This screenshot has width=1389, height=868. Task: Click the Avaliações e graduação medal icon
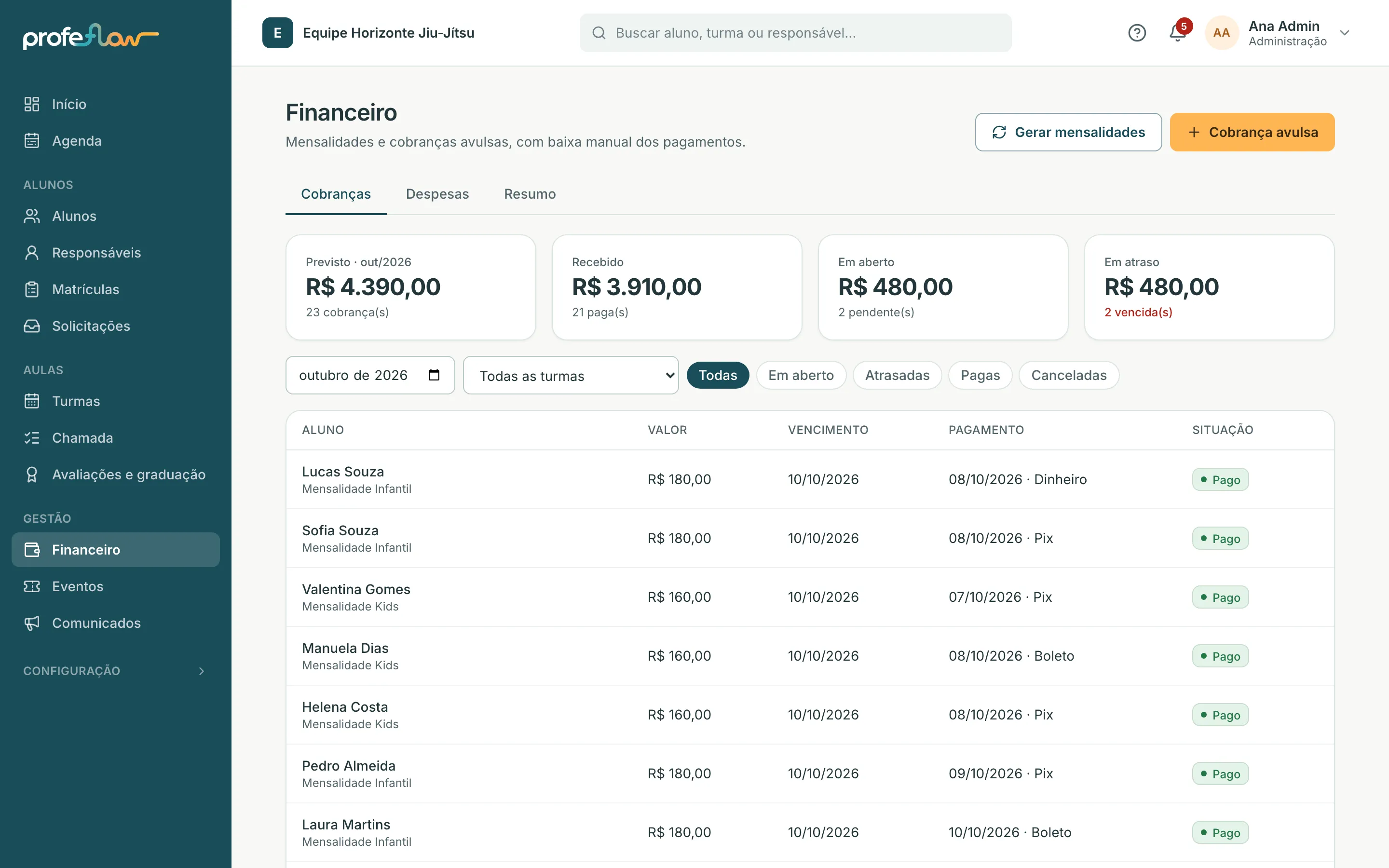(x=31, y=475)
